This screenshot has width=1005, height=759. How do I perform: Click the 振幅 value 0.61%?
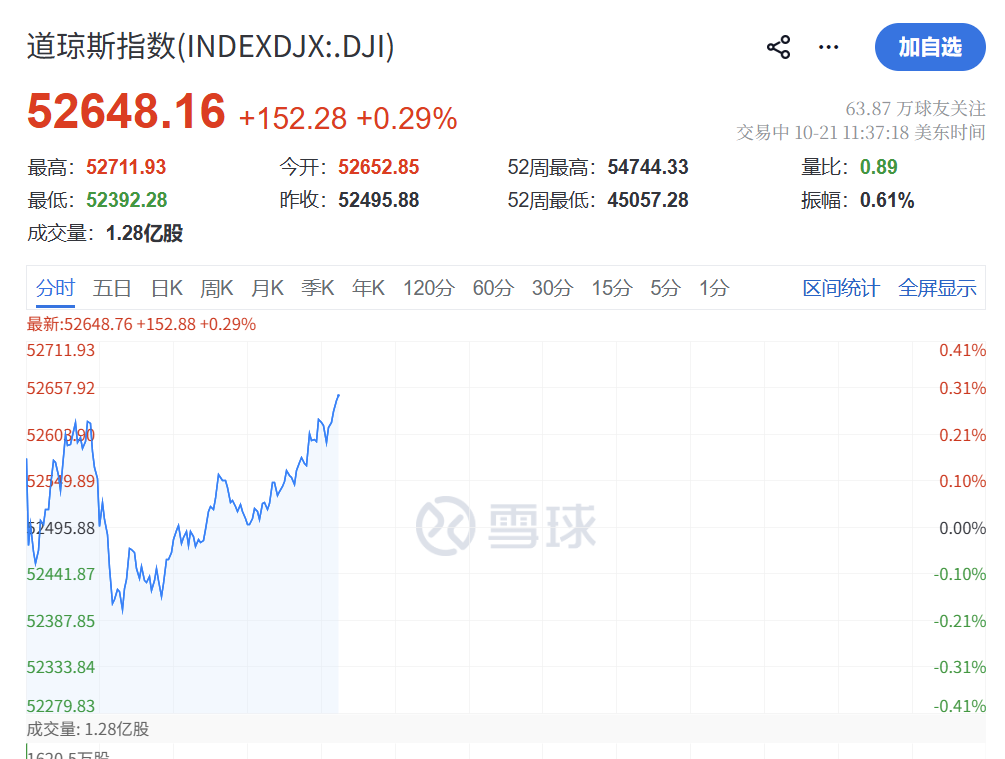point(887,200)
